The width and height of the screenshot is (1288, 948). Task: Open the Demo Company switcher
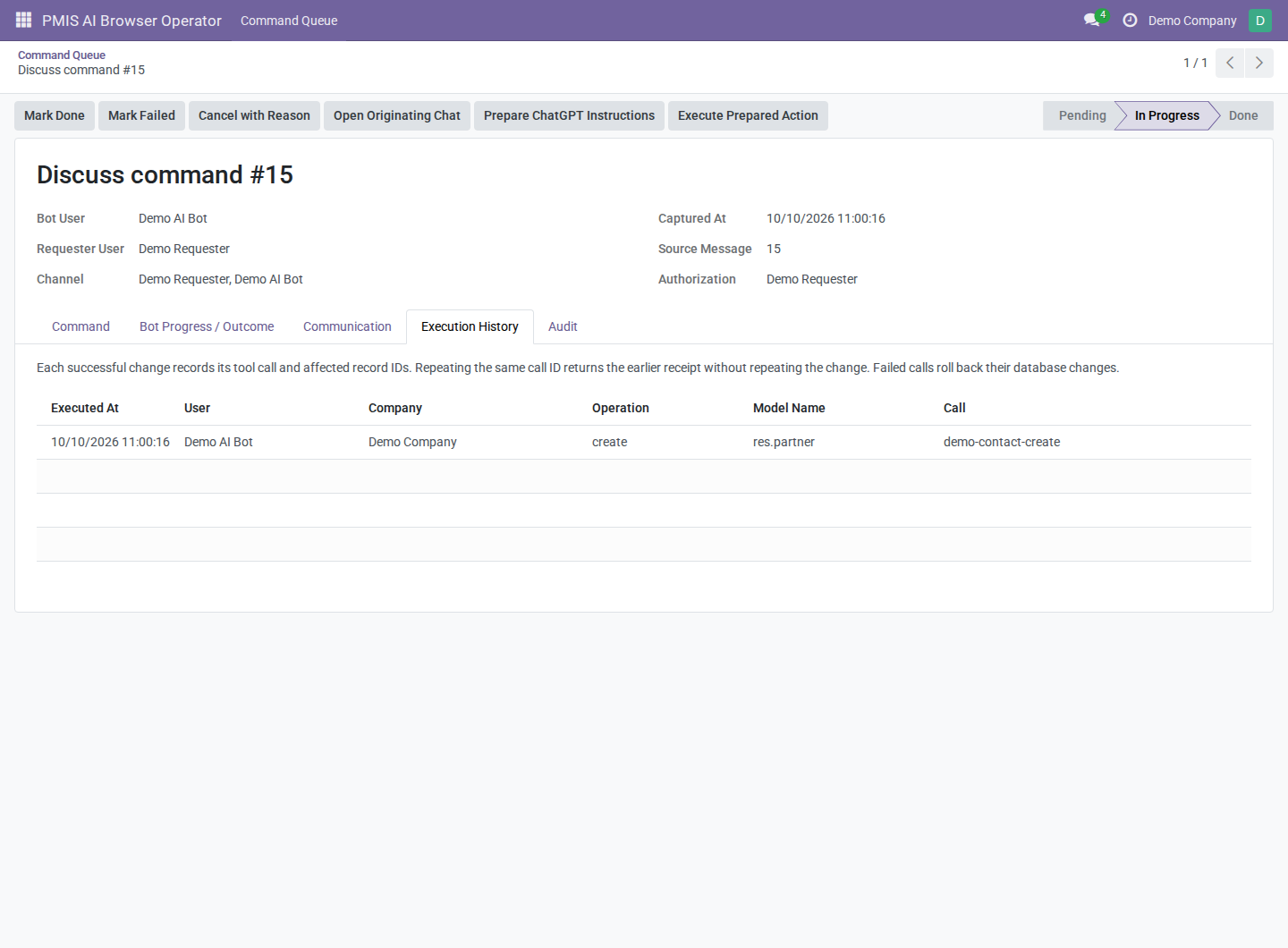[1192, 21]
